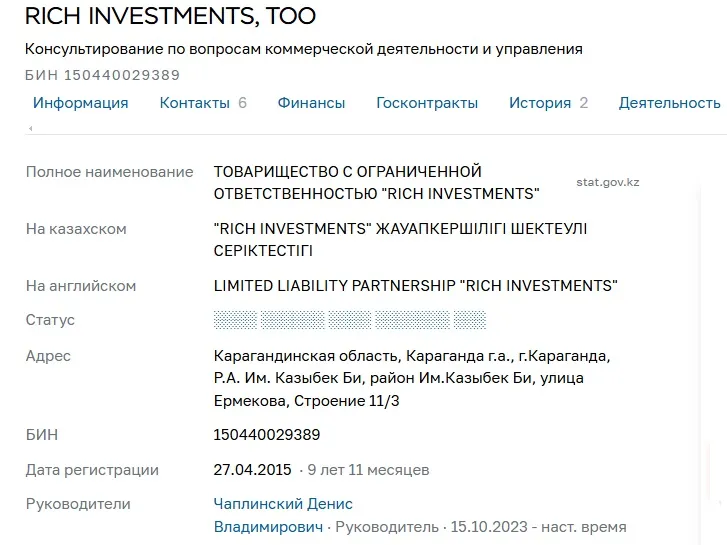This screenshot has width=727, height=545.
Task: Click the stat.gov.kz source label
Action: click(x=608, y=182)
